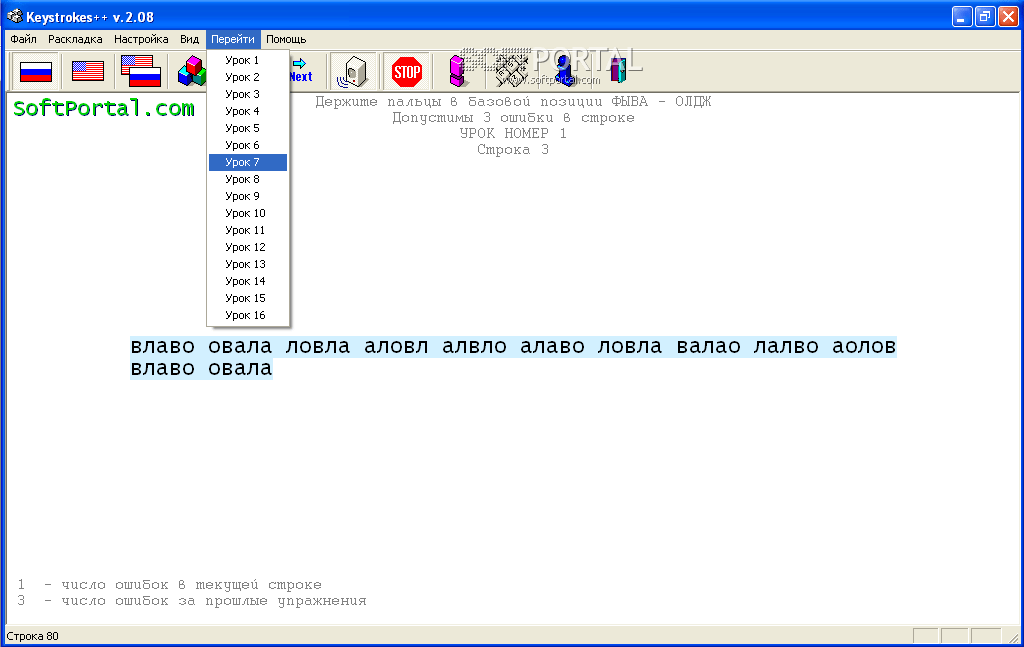The image size is (1024, 647).
Task: Go to Урок 11
Action: (248, 230)
